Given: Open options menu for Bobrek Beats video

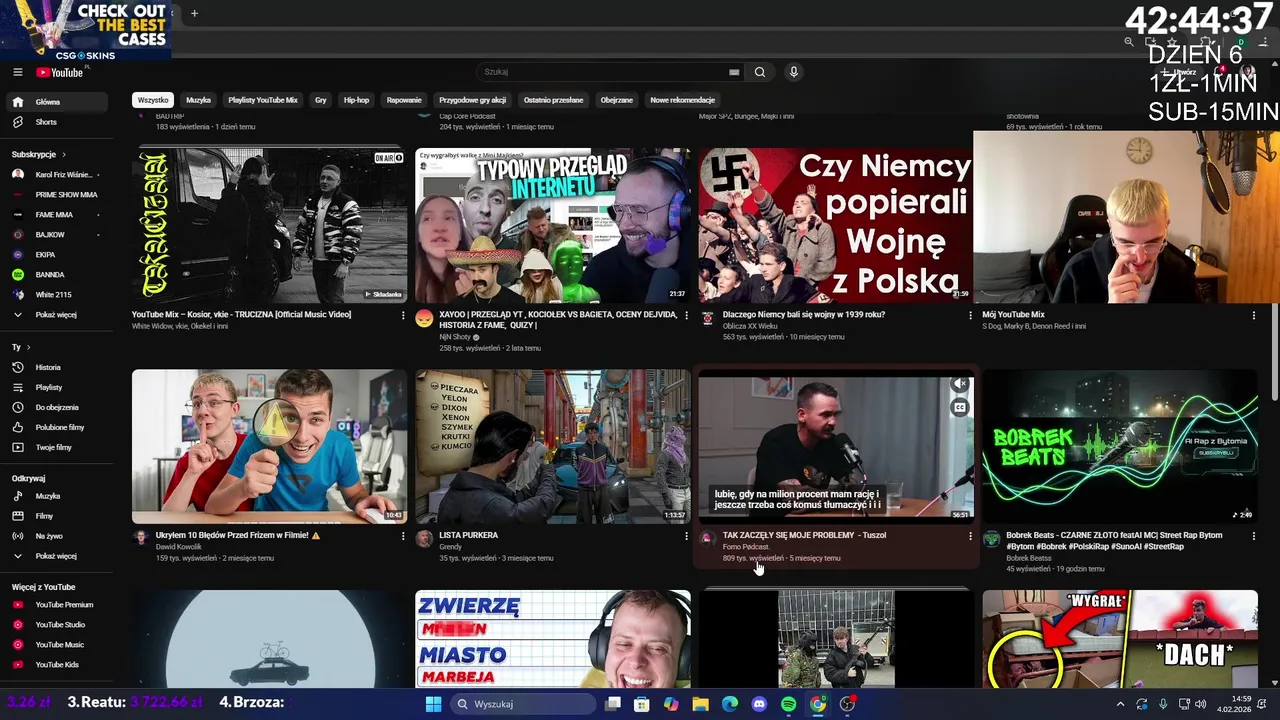Looking at the screenshot, I should (1254, 536).
